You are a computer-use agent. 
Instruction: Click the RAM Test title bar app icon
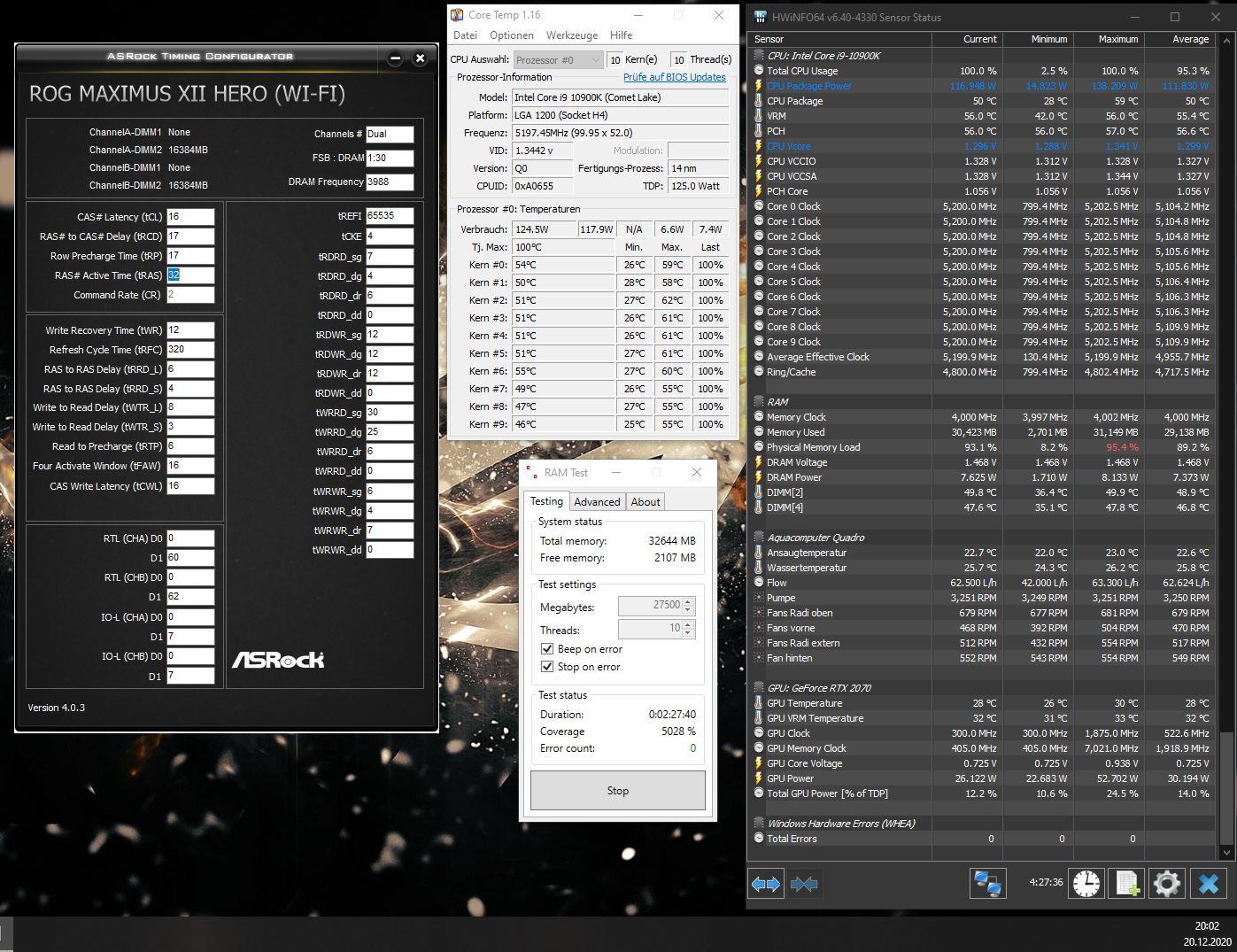(x=530, y=472)
